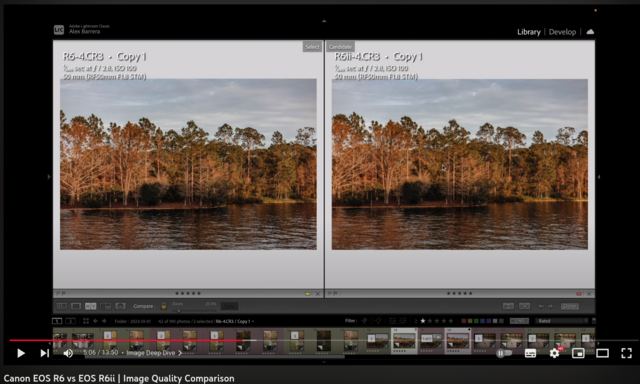Toggle YouTube autoplay switch
Screen dimensions: 640x384
(x=503, y=353)
